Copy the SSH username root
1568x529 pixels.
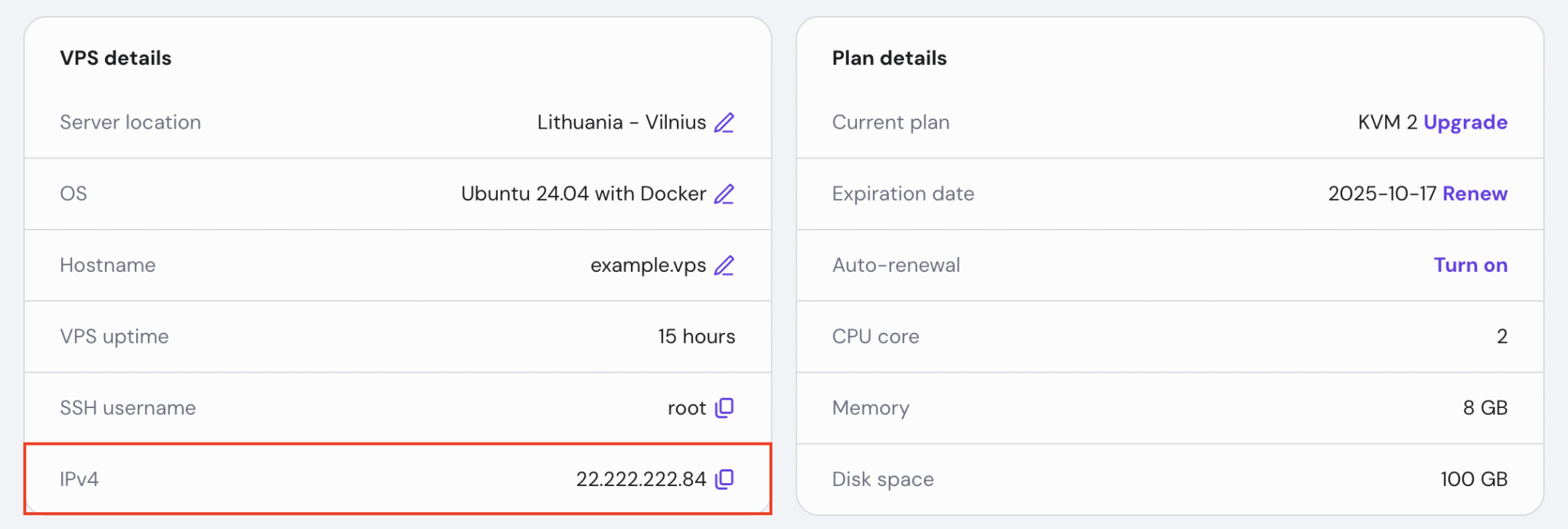(x=725, y=408)
